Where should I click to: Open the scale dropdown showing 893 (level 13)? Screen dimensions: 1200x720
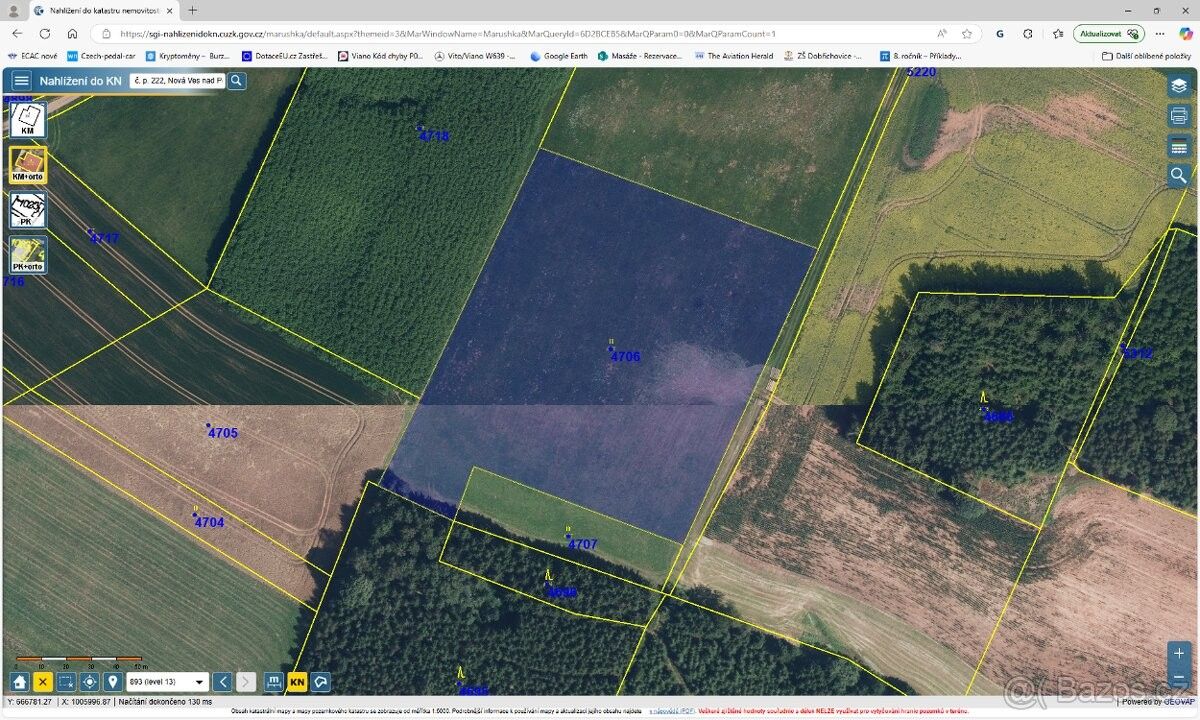[x=167, y=682]
